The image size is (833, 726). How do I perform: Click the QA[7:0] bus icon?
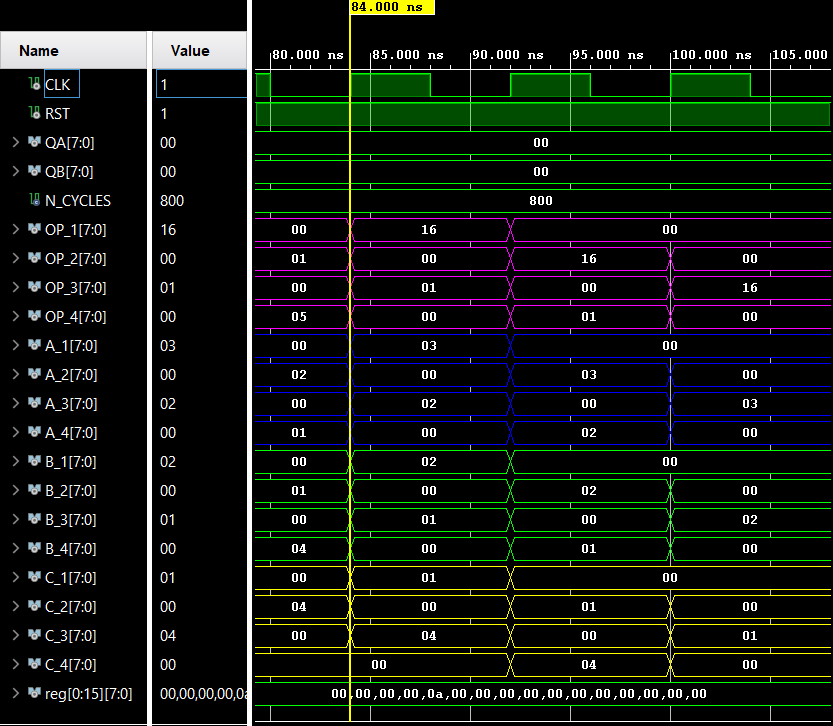(x=35, y=142)
